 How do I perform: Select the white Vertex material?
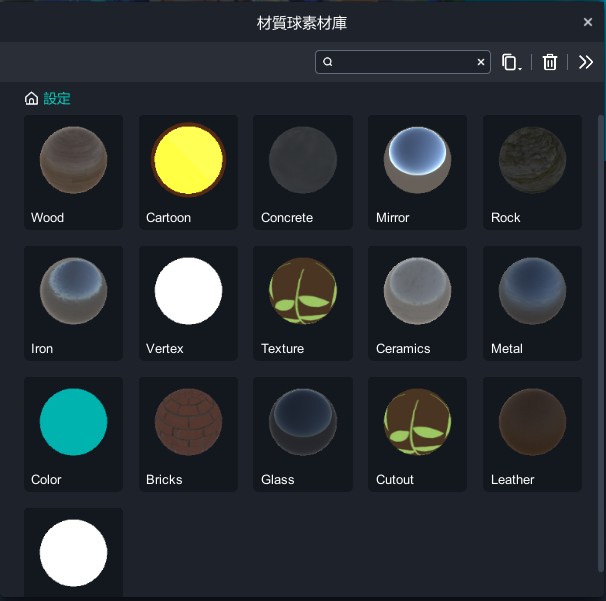[x=188, y=290]
